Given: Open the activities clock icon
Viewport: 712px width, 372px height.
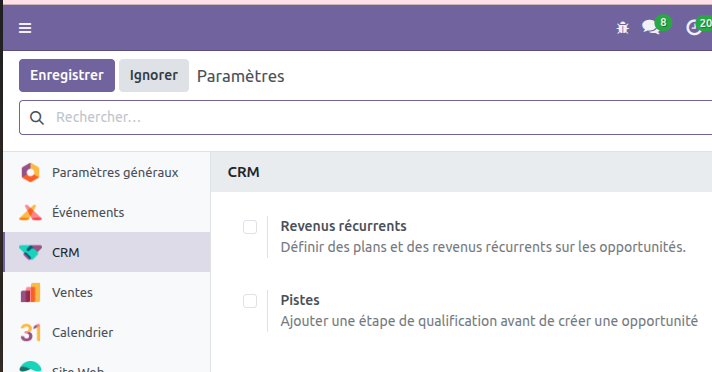Looking at the screenshot, I should (x=694, y=28).
